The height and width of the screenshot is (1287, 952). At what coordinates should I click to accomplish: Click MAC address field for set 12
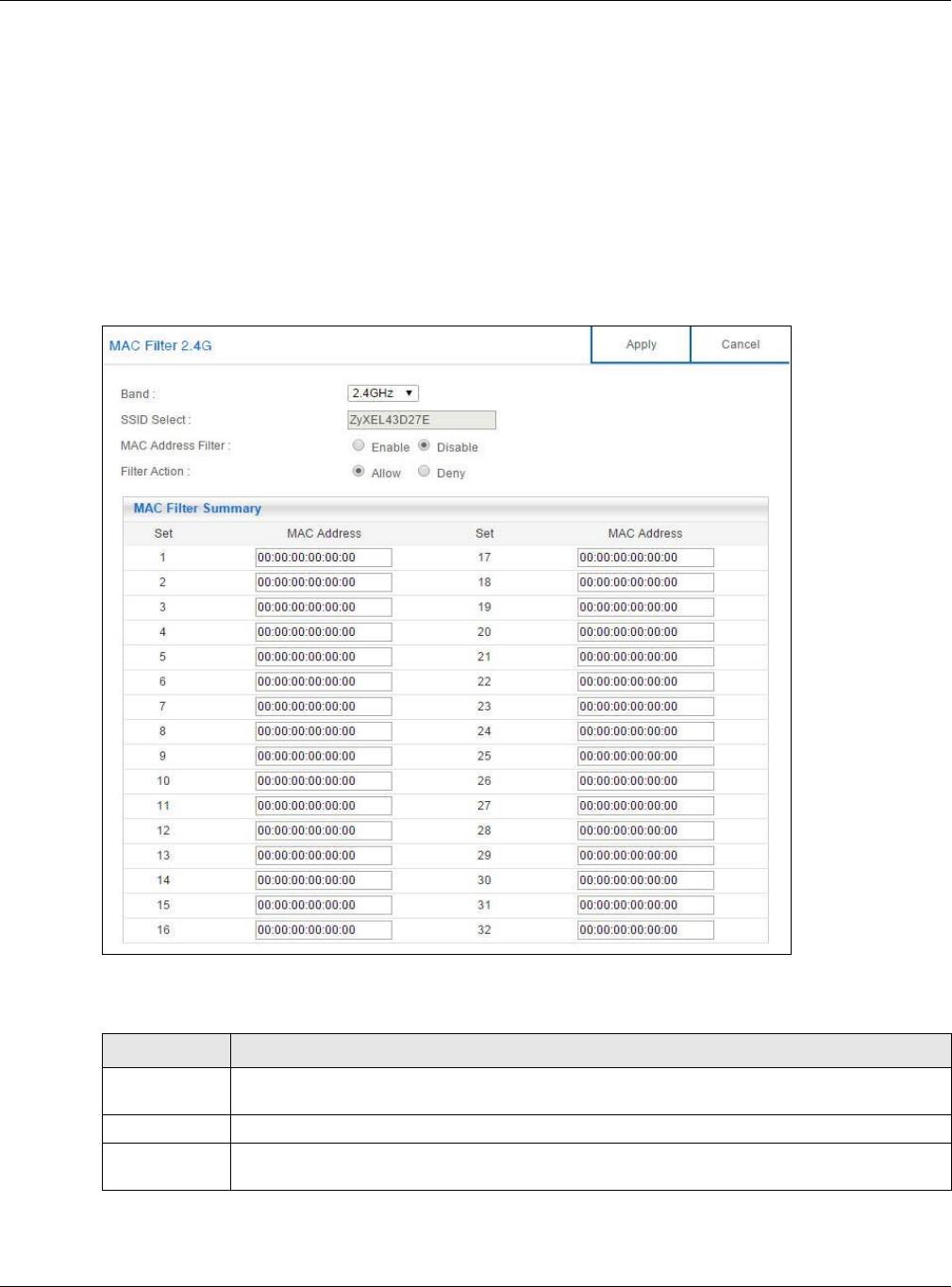[324, 830]
